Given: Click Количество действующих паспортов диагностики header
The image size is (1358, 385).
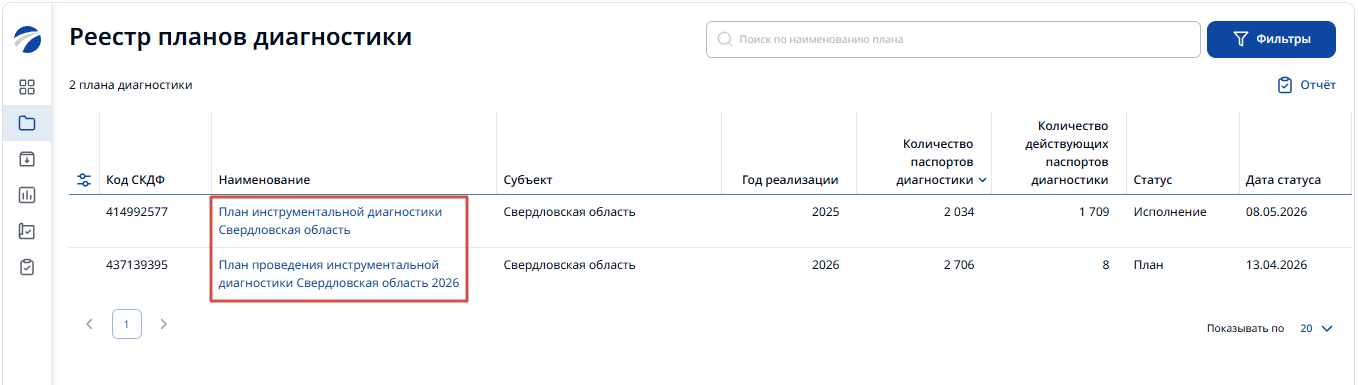Looking at the screenshot, I should 1070,153.
